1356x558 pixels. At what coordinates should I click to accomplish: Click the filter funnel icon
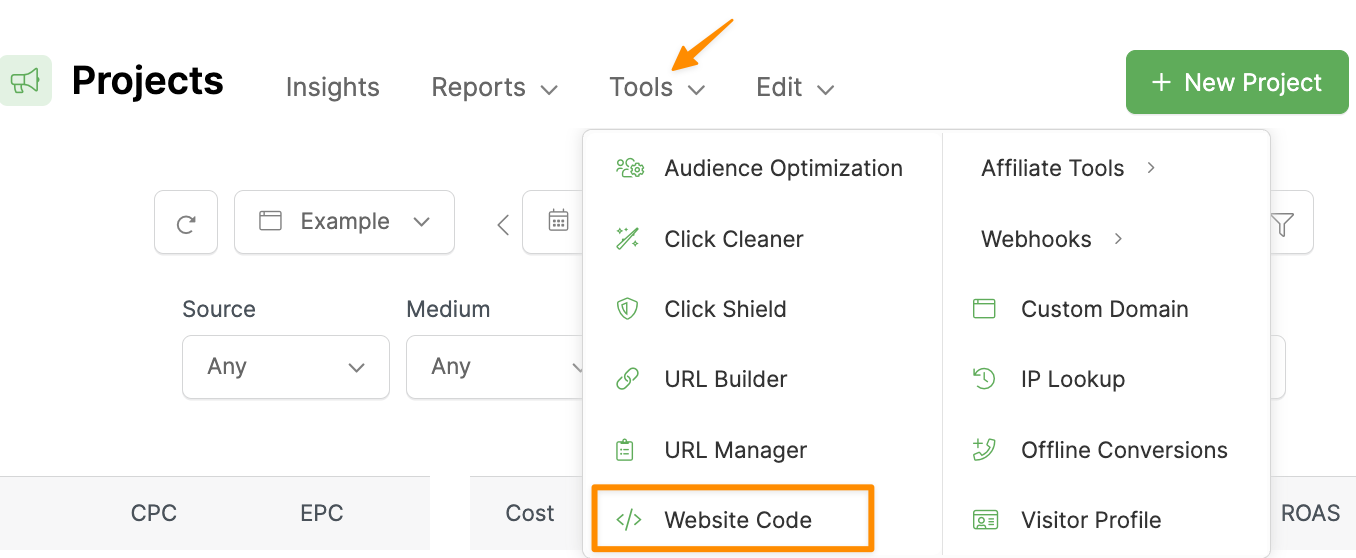(x=1282, y=223)
